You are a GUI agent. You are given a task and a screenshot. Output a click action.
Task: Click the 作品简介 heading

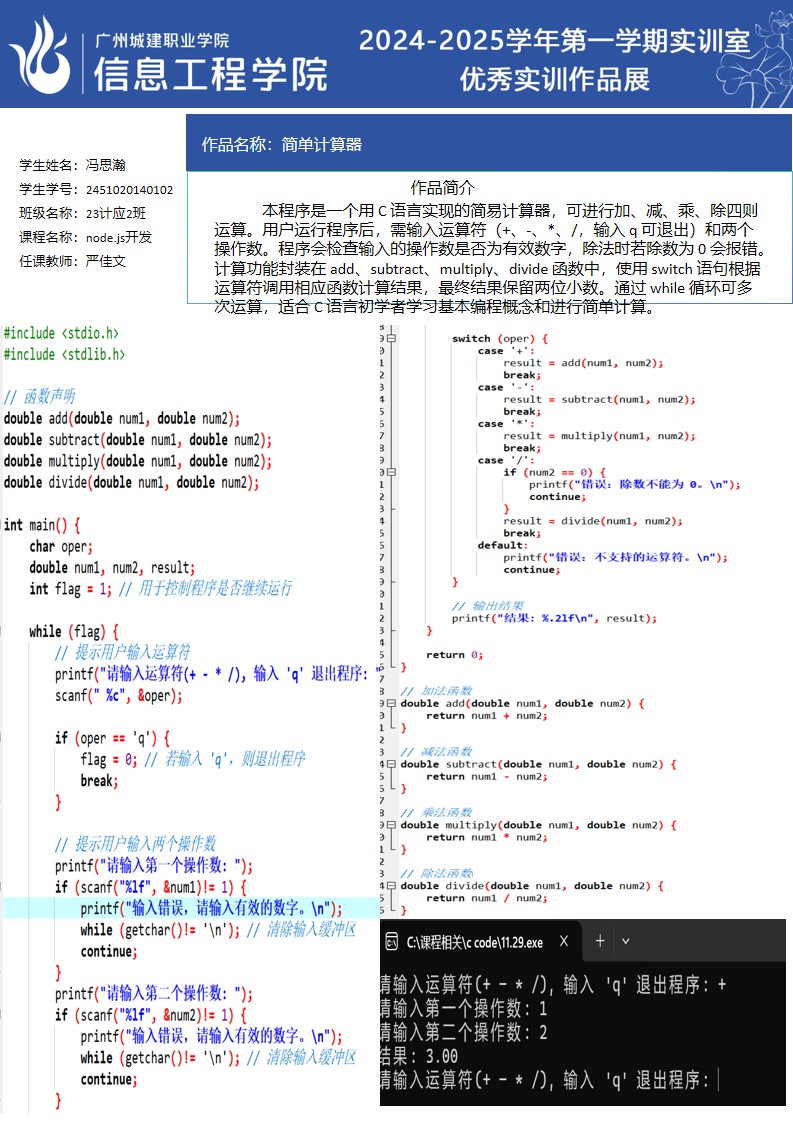[443, 188]
